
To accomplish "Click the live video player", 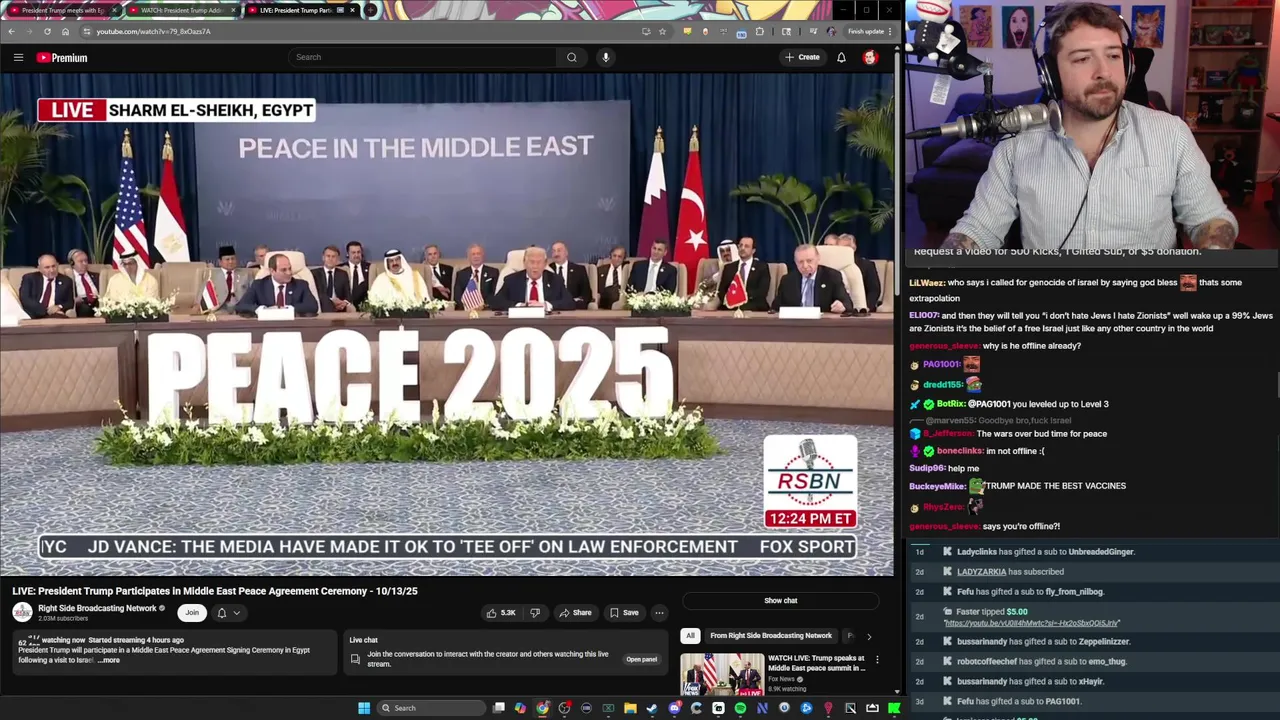I will click(x=447, y=324).
